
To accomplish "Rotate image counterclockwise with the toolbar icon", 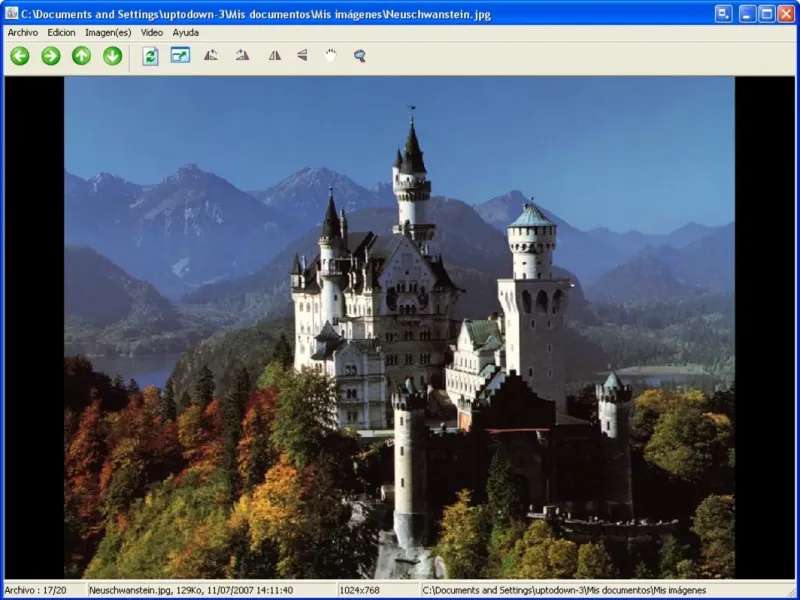I will (x=211, y=55).
